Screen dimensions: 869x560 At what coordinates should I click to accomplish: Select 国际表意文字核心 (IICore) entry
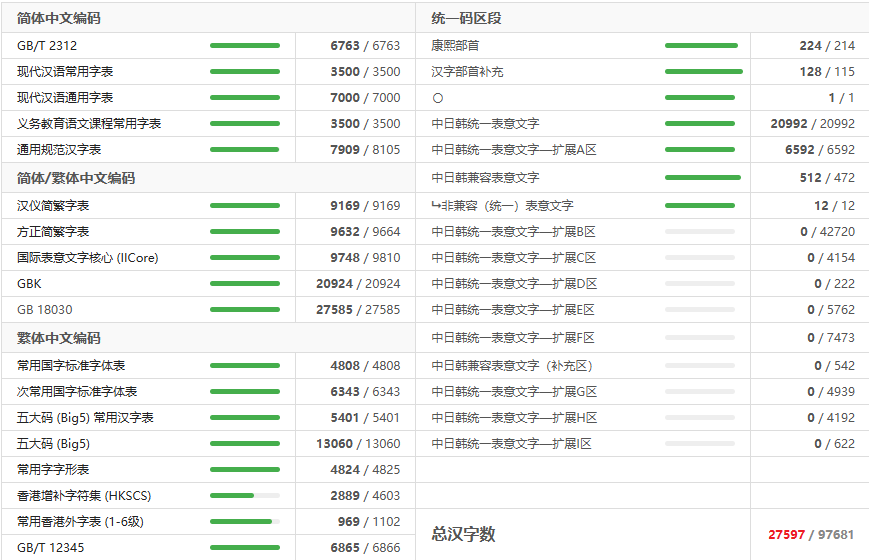[x=88, y=258]
